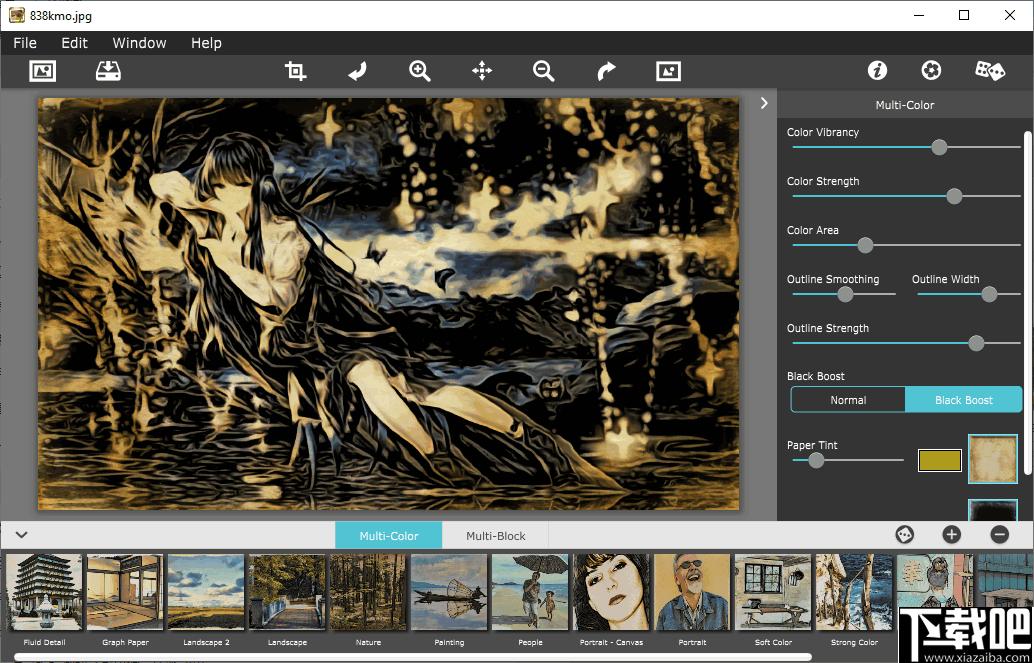Click the Undo arrow icon
1034x663 pixels.
tap(357, 71)
